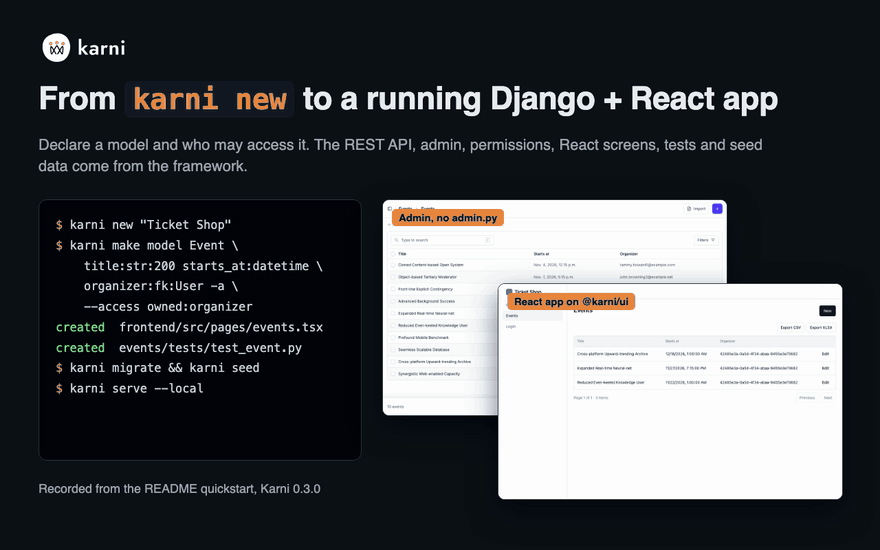880x550 pixels.
Task: Check the Profound Mobile Benchmark row checkbox
Action: click(x=393, y=338)
